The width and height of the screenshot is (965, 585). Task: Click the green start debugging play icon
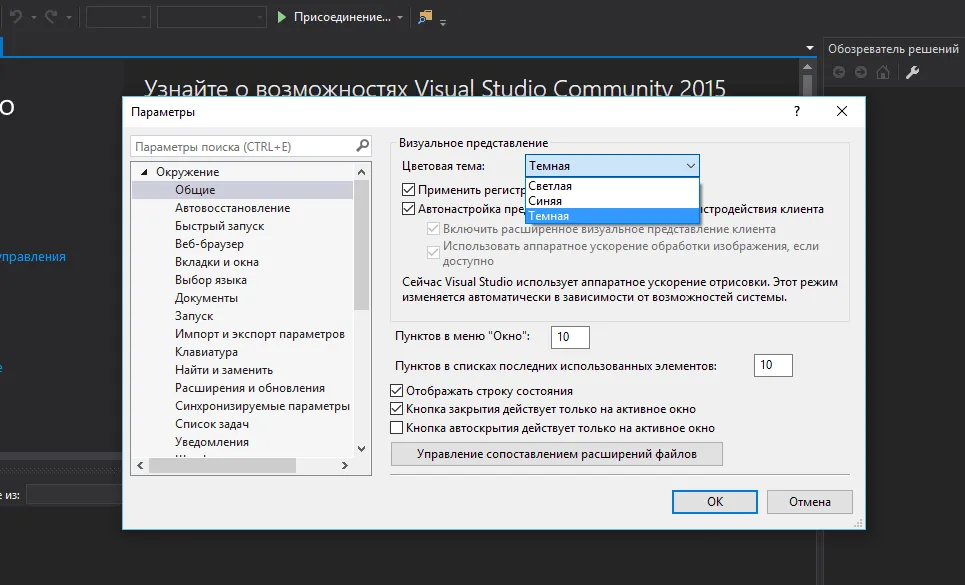pos(282,17)
